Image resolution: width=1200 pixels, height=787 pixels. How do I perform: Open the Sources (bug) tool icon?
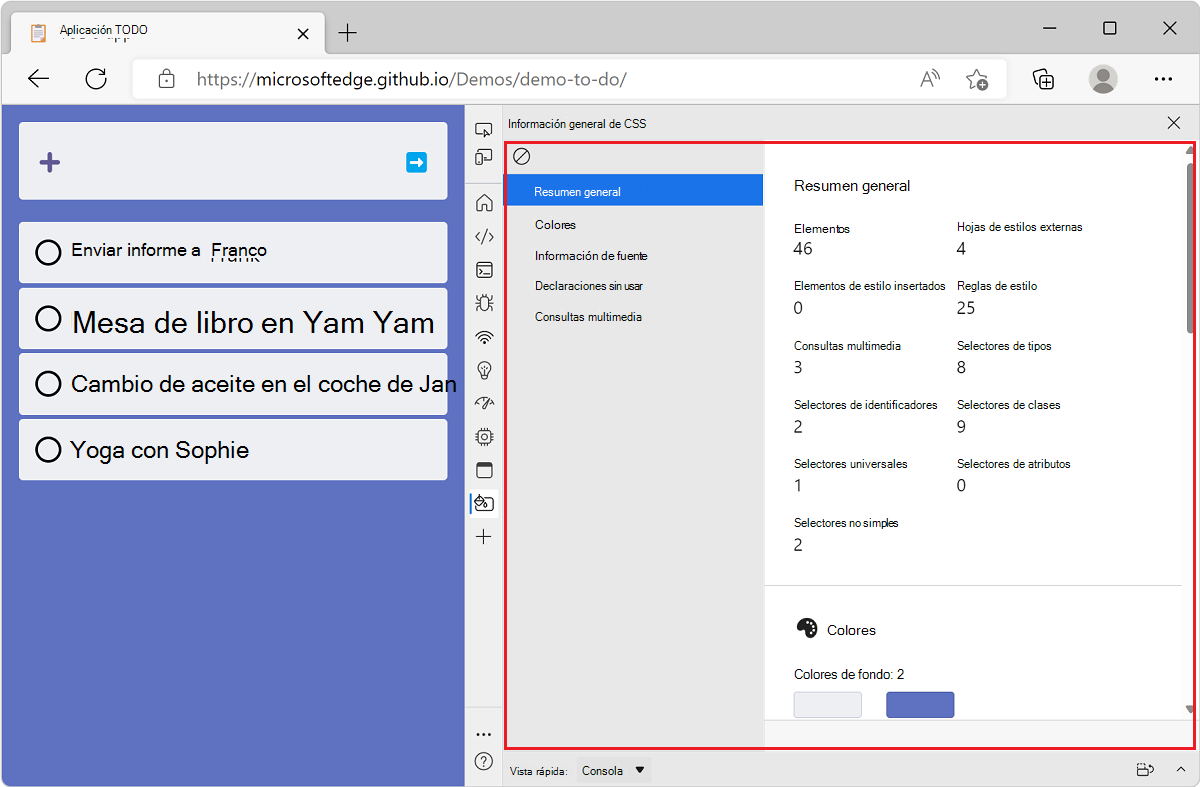pyautogui.click(x=484, y=303)
